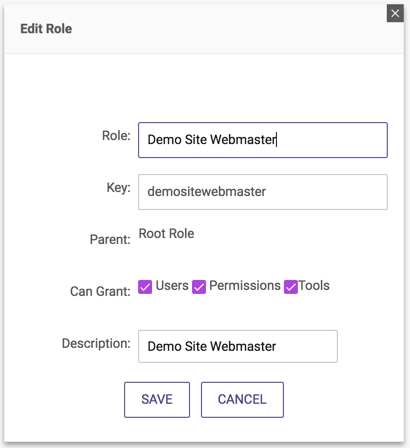The height and width of the screenshot is (448, 410).
Task: Cancel editing the role
Action: pyautogui.click(x=242, y=400)
